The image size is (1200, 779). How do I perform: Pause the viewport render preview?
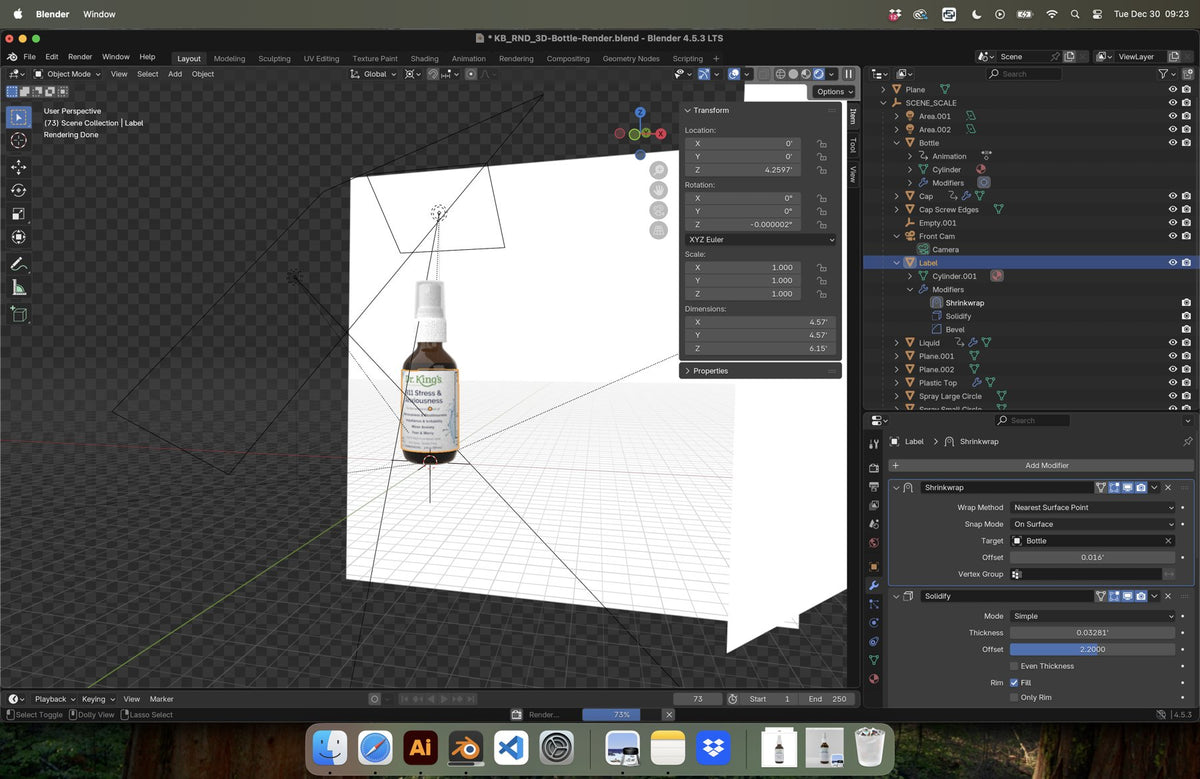[x=848, y=74]
